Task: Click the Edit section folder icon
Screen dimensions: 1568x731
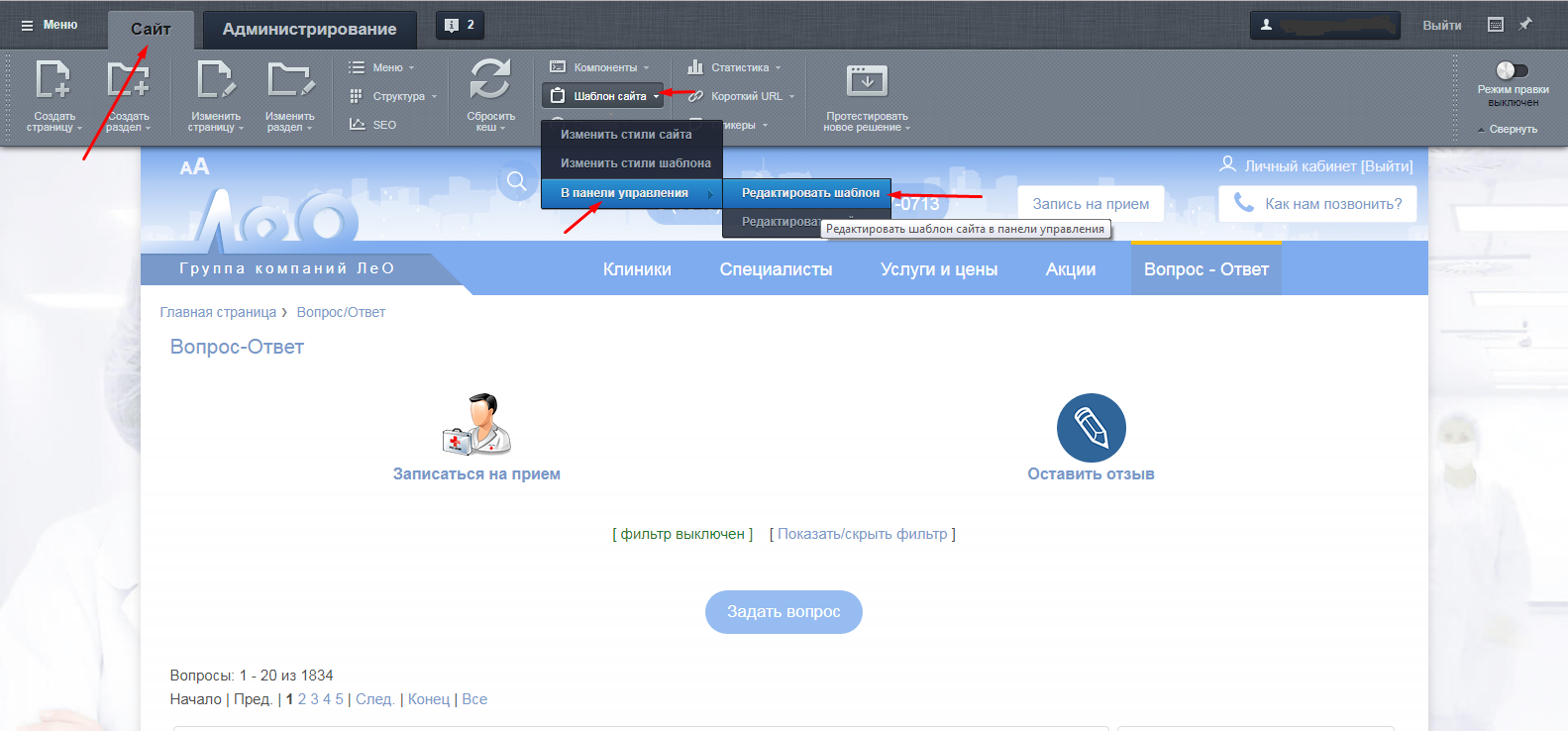Action: point(289,80)
